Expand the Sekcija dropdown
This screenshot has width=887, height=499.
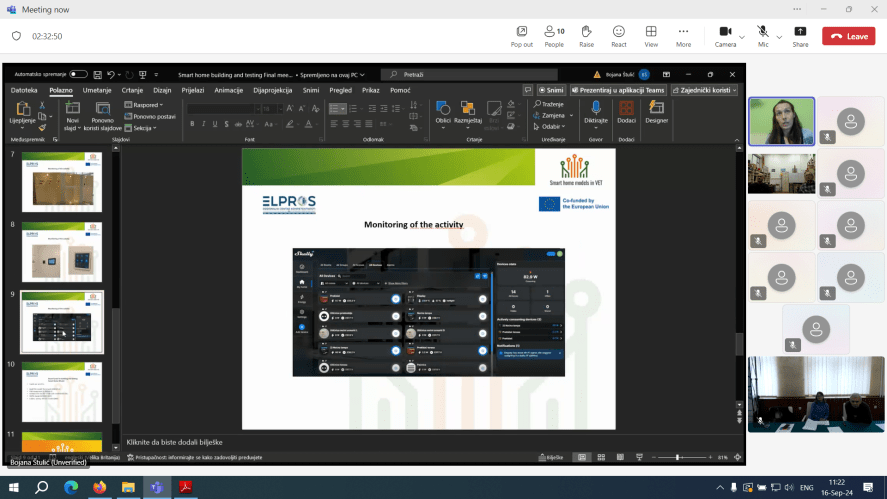[140, 128]
